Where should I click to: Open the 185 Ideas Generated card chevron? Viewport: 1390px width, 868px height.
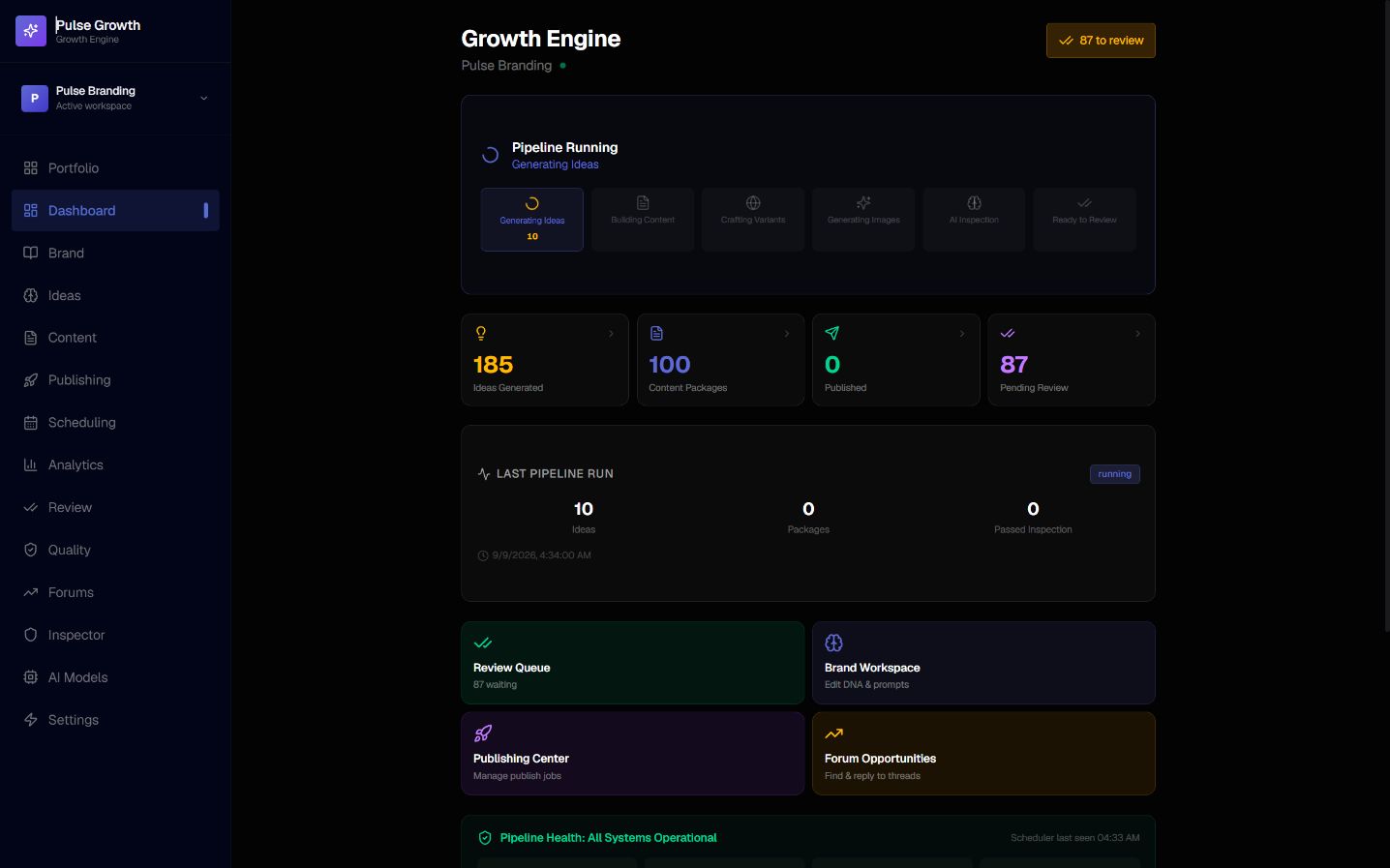pos(611,334)
